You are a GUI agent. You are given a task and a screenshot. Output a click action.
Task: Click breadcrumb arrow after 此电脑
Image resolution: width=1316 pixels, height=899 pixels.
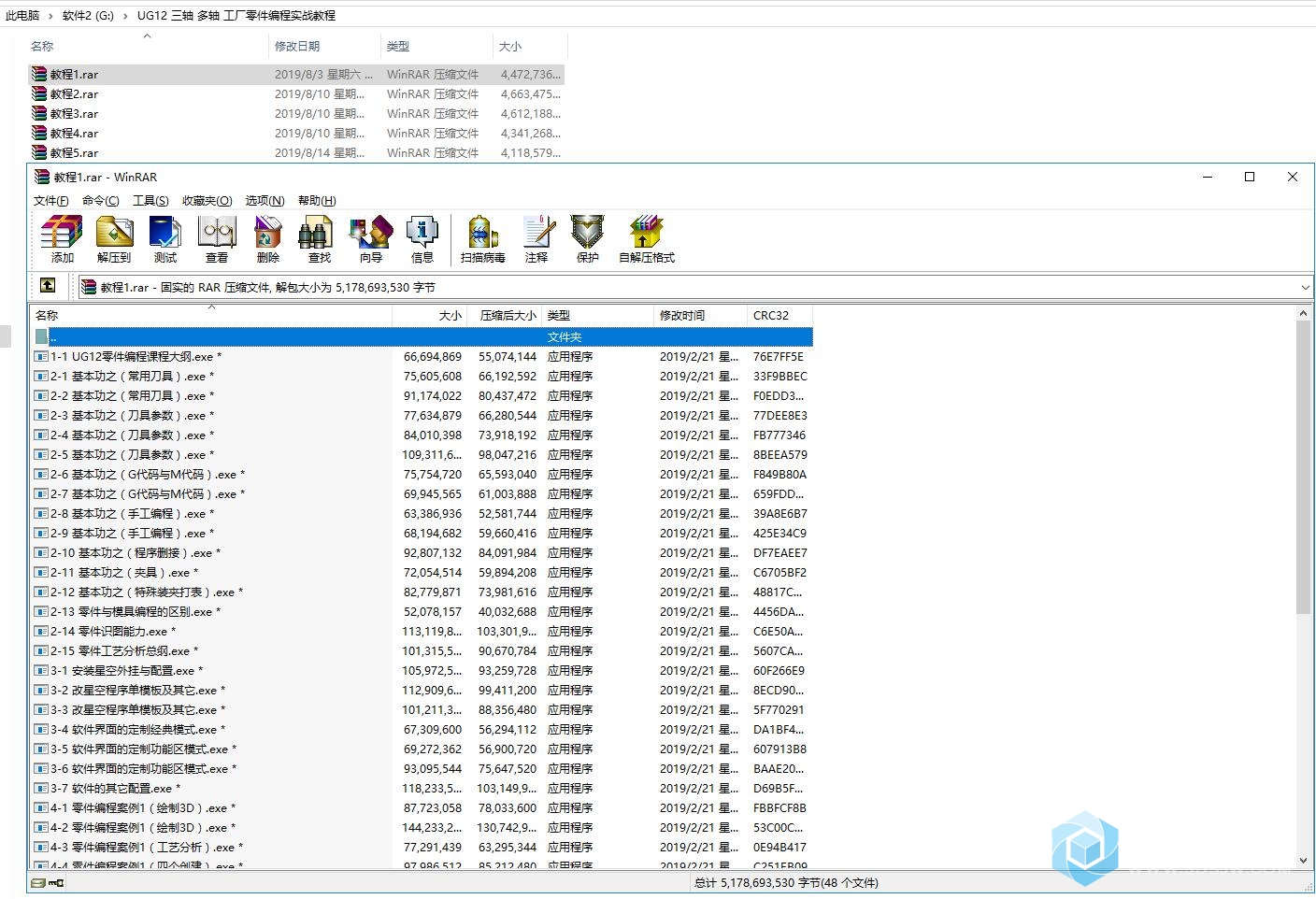[51, 16]
